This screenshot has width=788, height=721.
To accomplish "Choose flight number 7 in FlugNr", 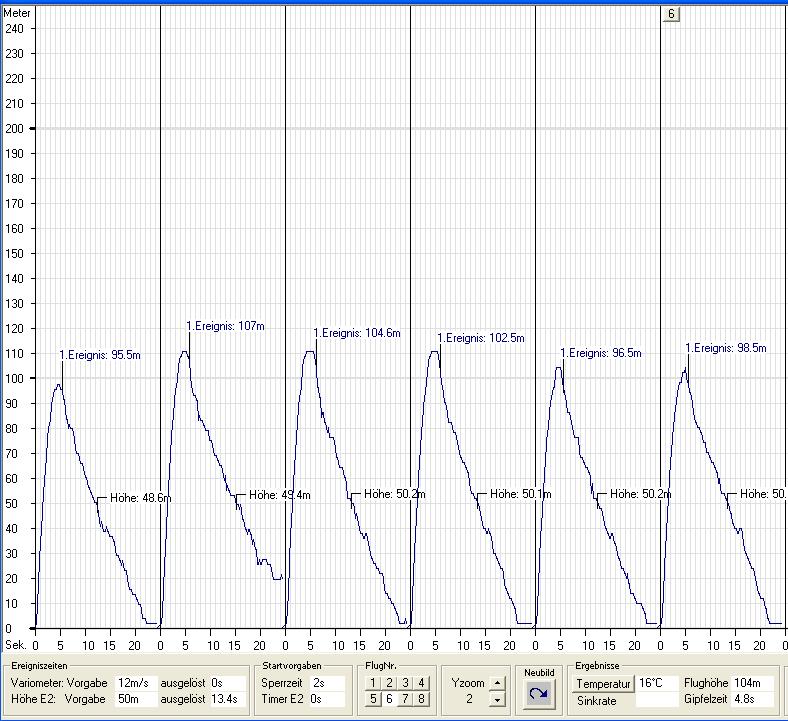I will pos(405,699).
